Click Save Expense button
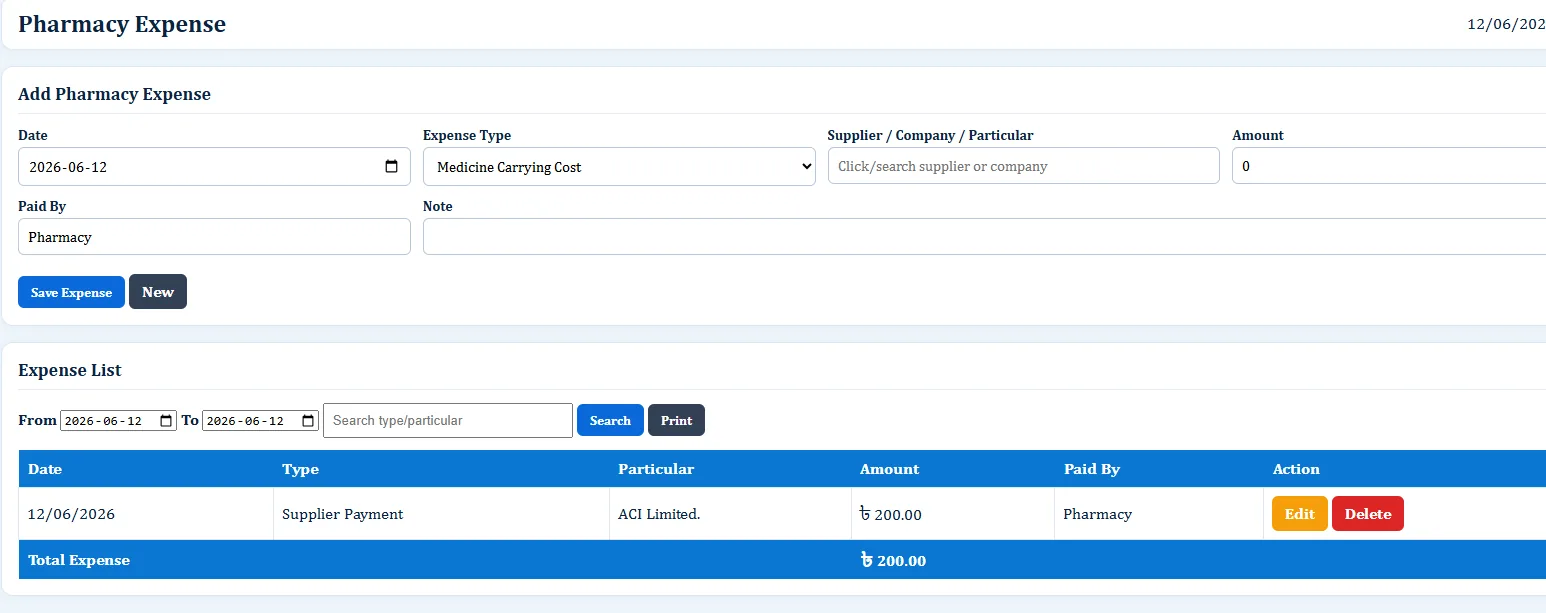The width and height of the screenshot is (1546, 613). click(x=71, y=292)
